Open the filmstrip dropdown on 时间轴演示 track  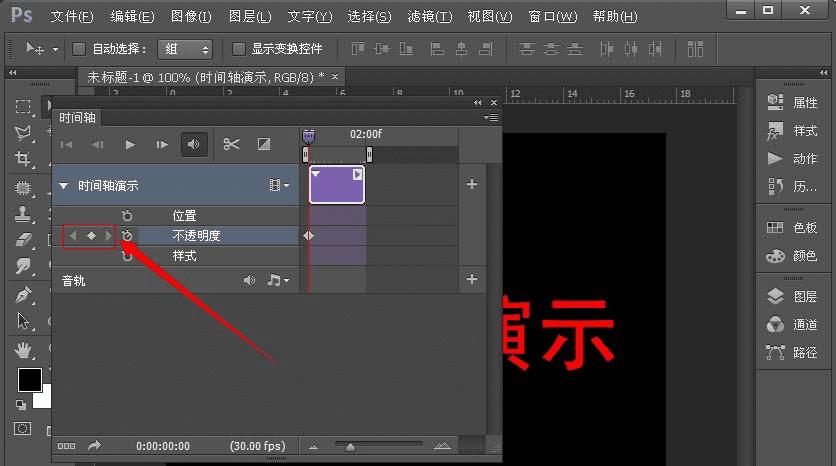point(279,185)
